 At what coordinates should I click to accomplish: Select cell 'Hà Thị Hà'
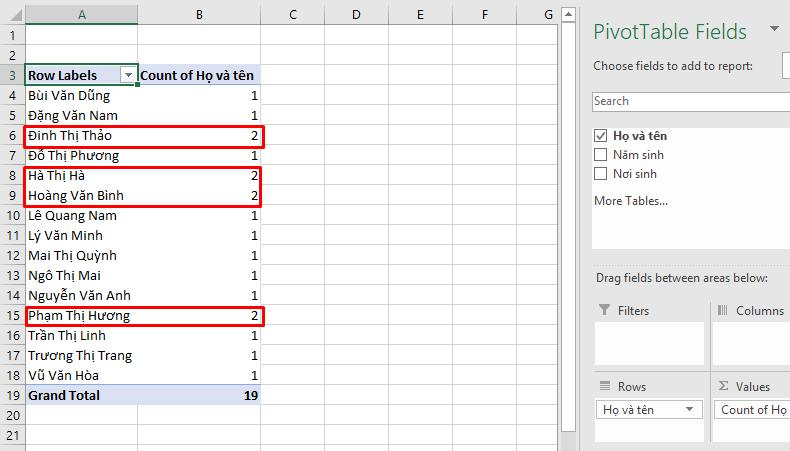coord(82,175)
